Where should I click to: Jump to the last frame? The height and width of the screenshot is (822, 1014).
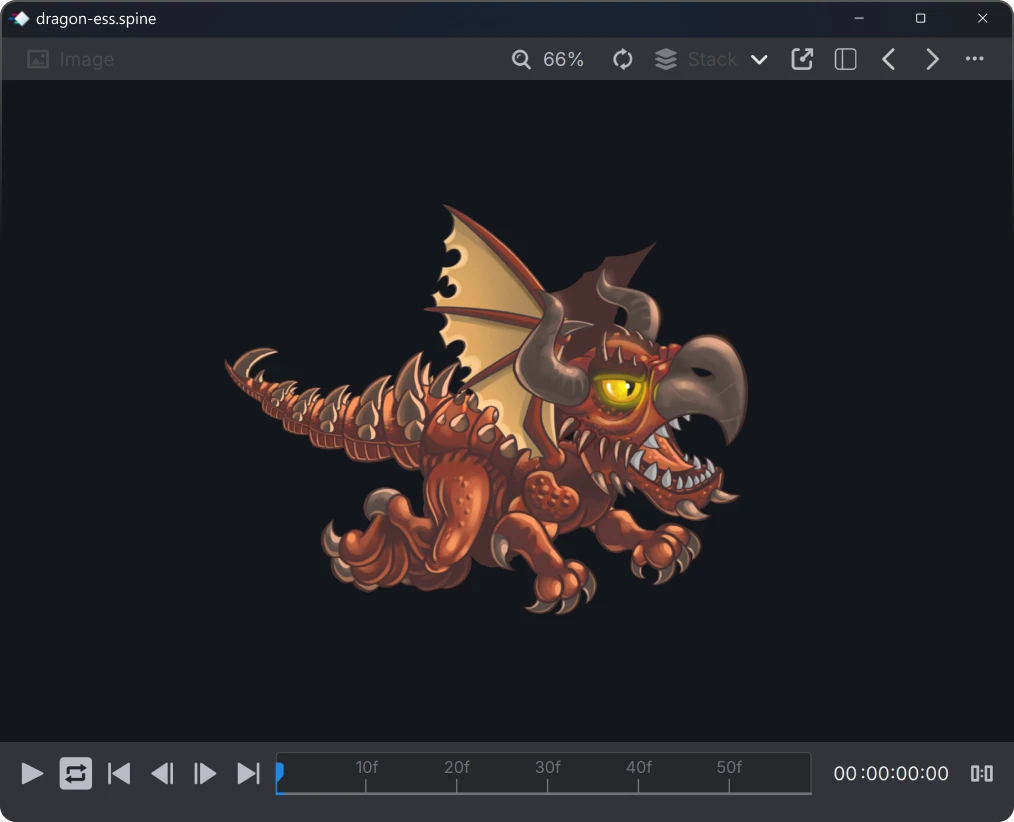click(248, 773)
